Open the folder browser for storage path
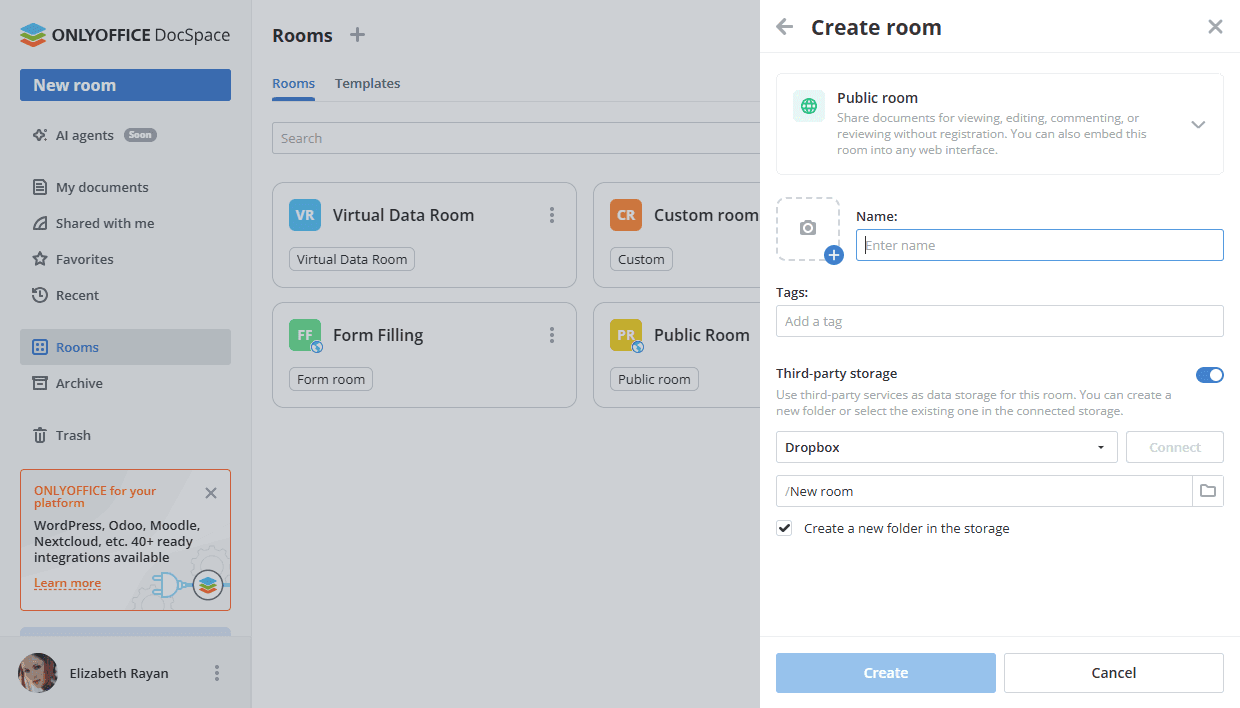 pyautogui.click(x=1208, y=491)
